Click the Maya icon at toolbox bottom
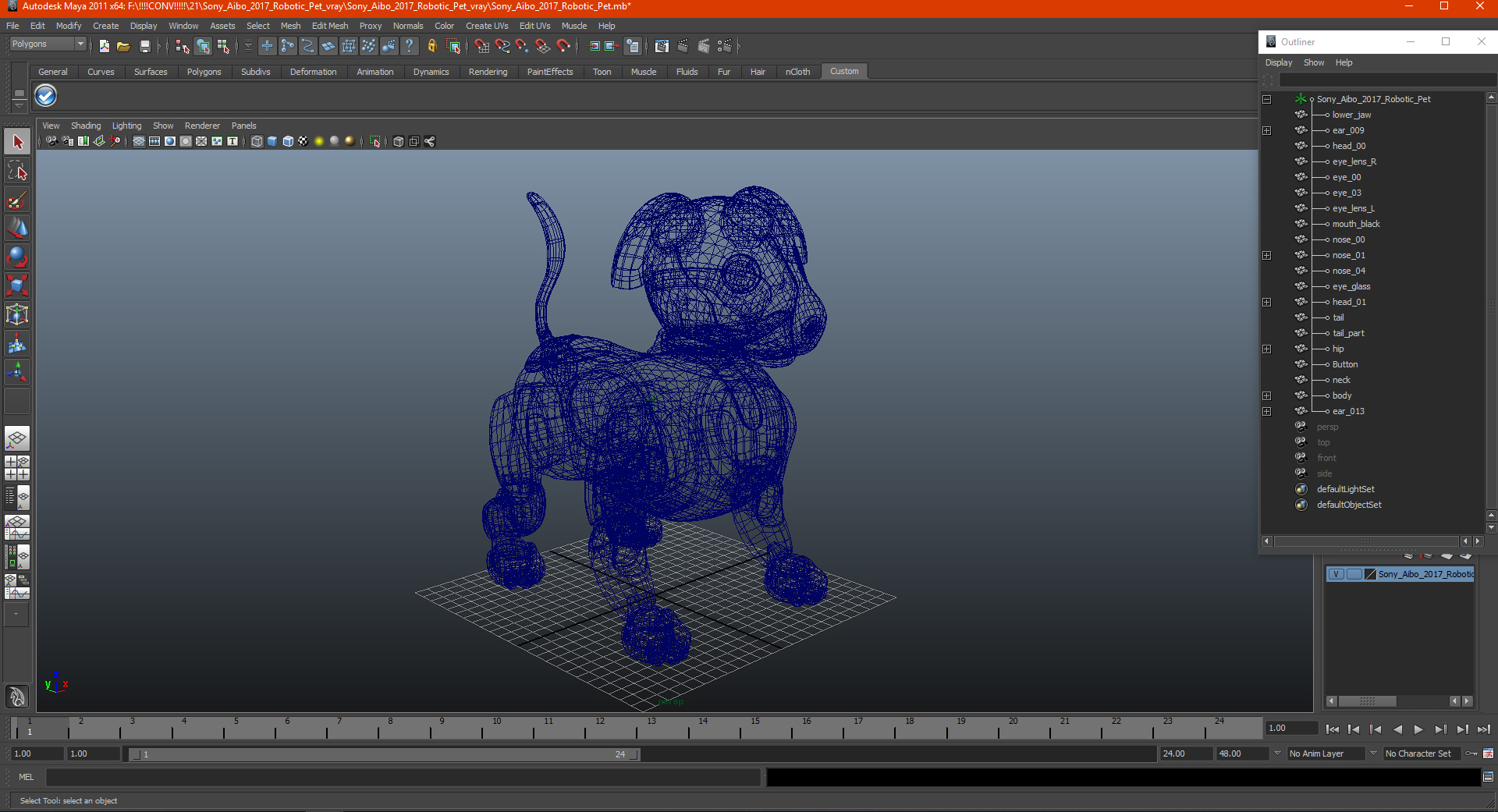Image resolution: width=1498 pixels, height=812 pixels. (x=17, y=696)
